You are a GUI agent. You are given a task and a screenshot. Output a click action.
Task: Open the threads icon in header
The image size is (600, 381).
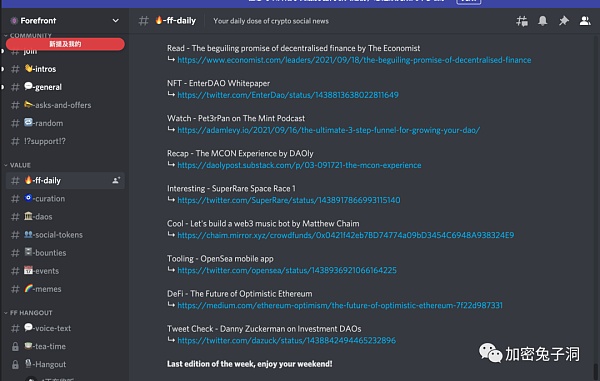coord(522,21)
